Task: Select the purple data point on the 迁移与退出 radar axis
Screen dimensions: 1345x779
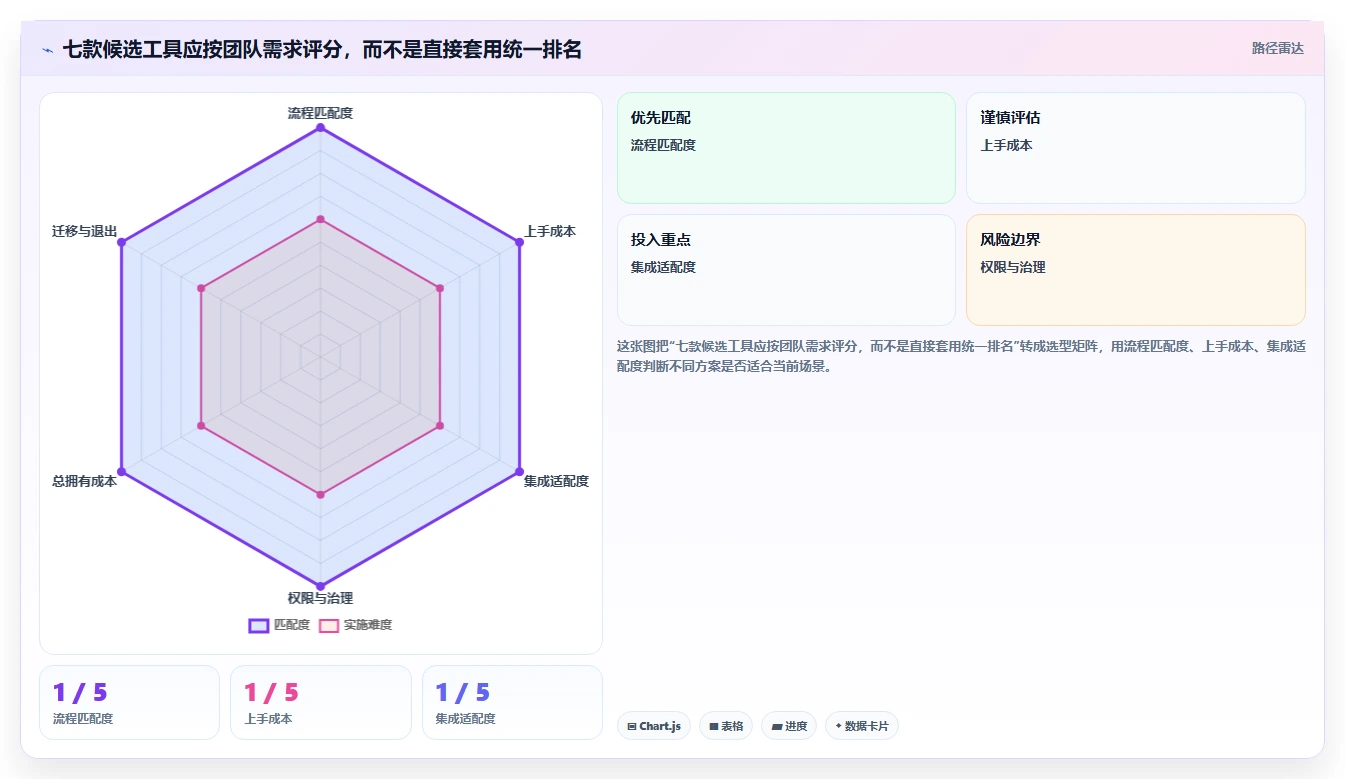Action: click(121, 242)
